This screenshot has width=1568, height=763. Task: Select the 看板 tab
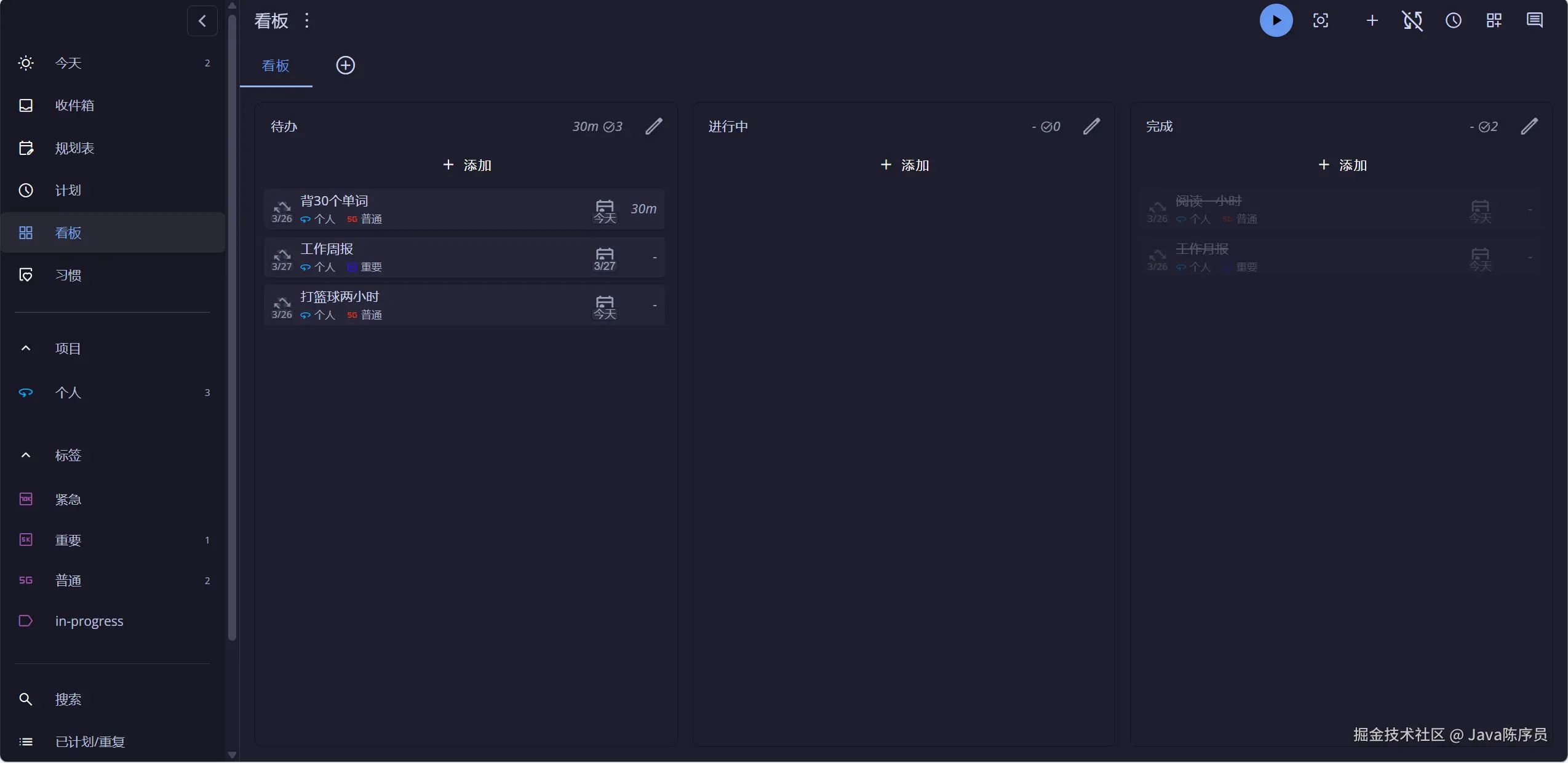tap(276, 66)
